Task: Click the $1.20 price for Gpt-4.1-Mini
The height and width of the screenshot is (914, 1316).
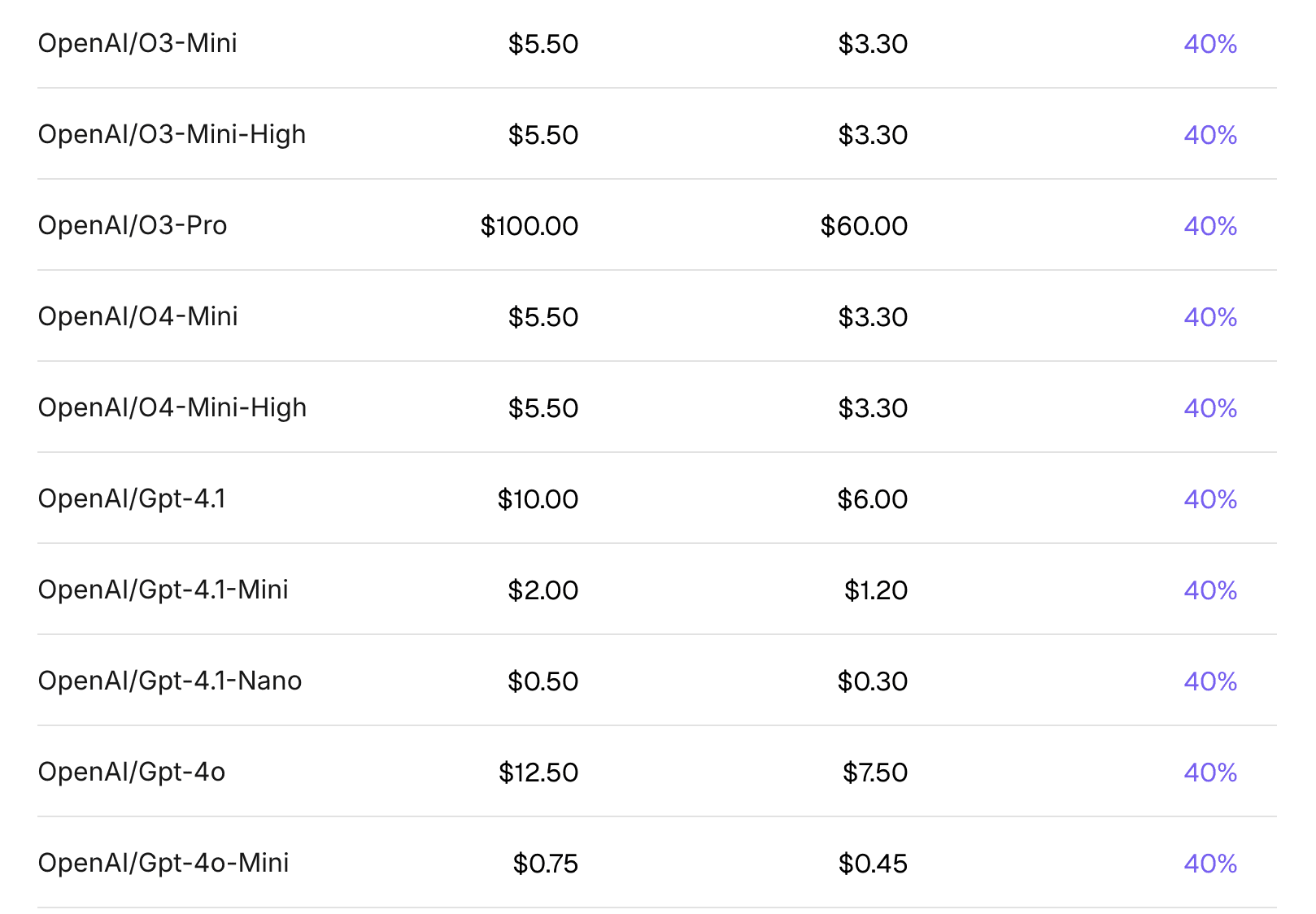Action: 876,590
